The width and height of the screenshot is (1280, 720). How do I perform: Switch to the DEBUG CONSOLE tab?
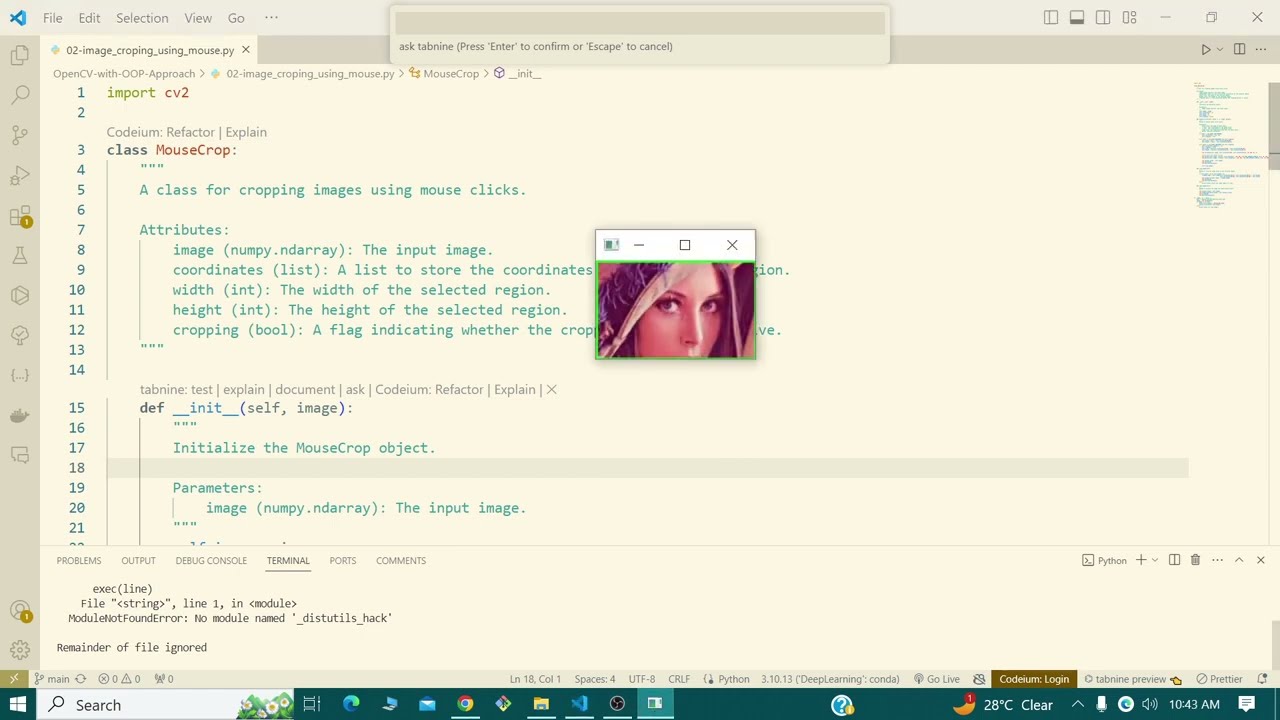[x=211, y=560]
